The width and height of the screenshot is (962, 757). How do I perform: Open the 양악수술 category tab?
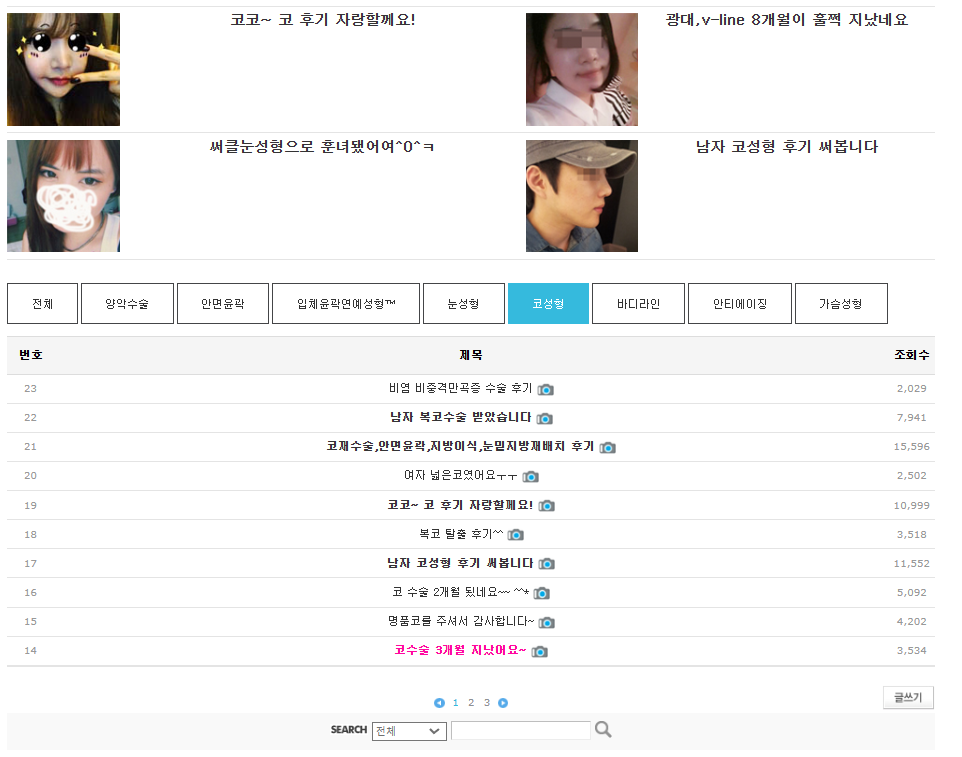[127, 304]
